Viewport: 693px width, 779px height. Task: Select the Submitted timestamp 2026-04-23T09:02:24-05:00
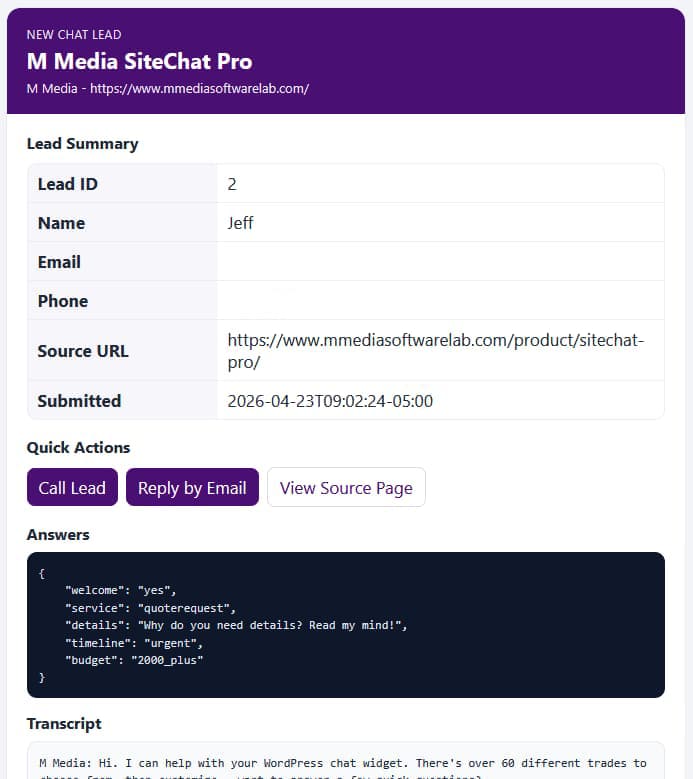[330, 401]
